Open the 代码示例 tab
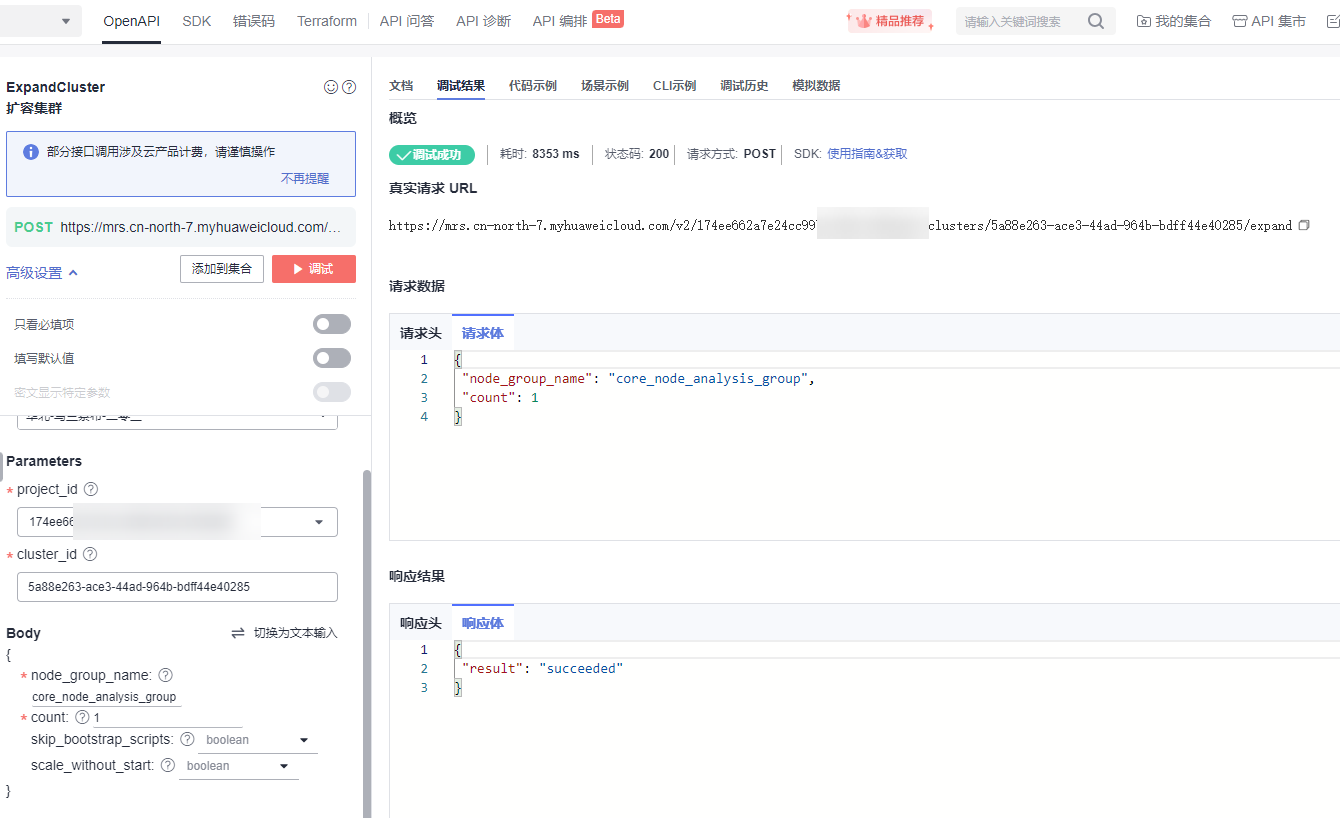1340x818 pixels. tap(533, 86)
